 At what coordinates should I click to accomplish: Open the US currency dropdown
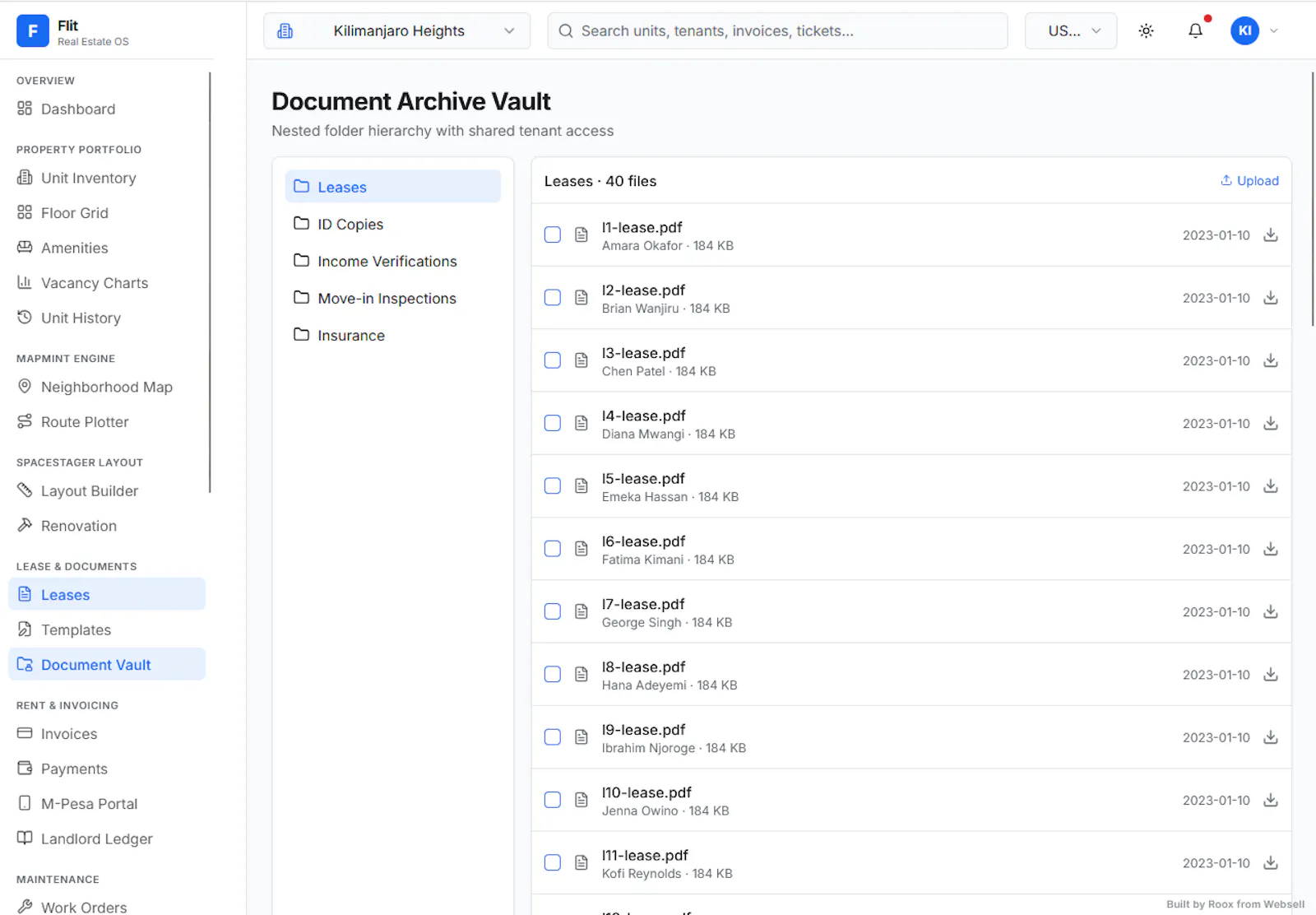coord(1071,31)
